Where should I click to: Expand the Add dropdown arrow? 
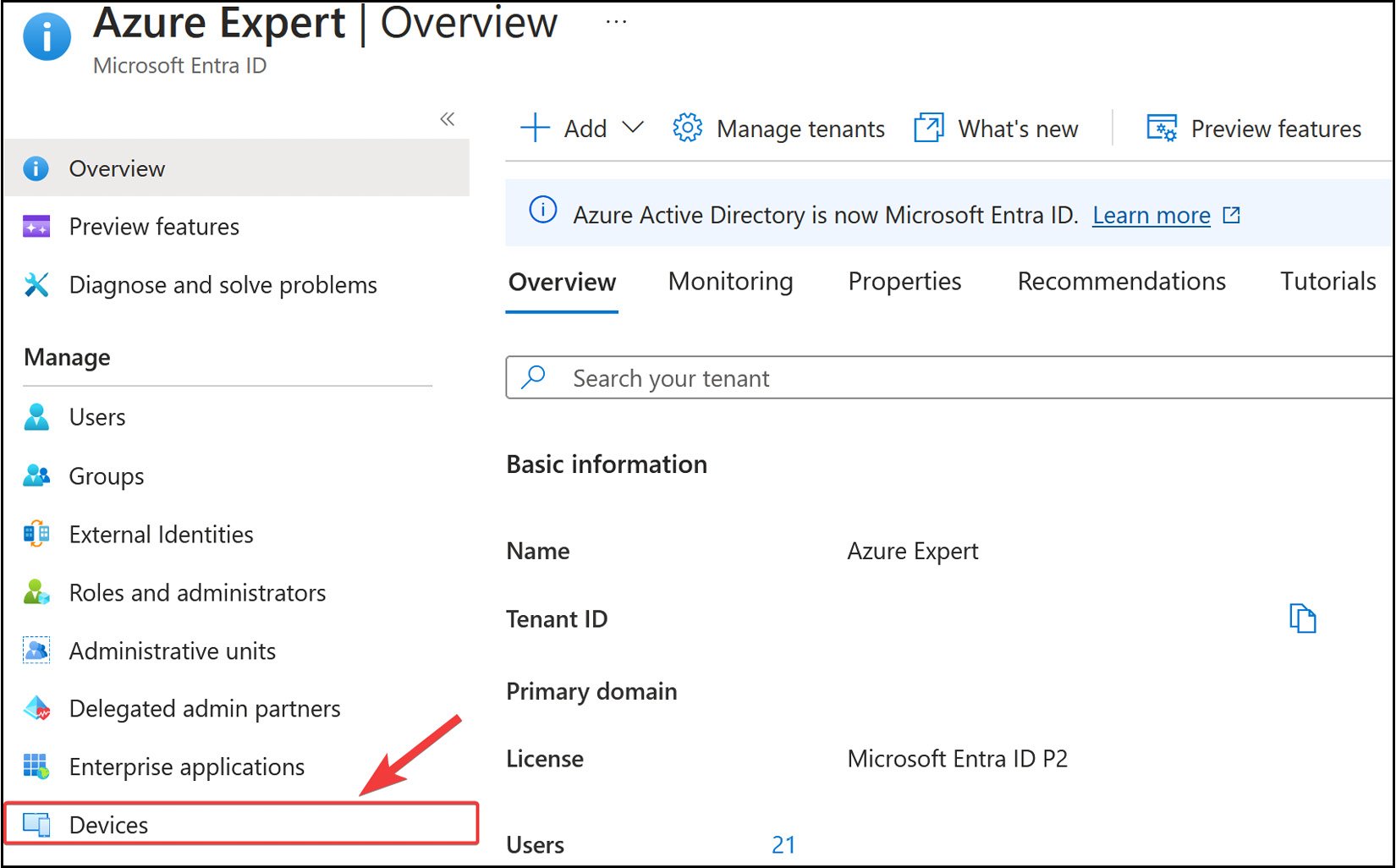point(633,127)
